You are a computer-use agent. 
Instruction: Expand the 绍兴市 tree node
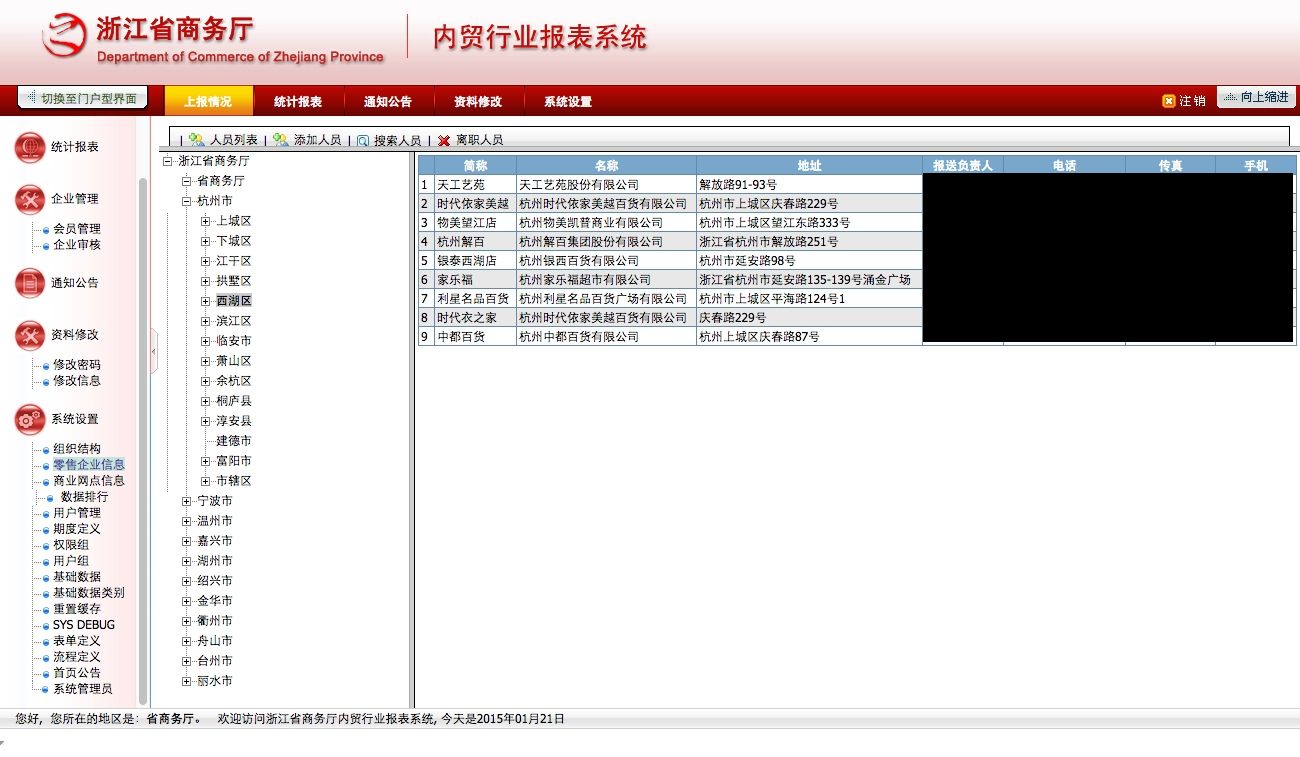tap(186, 581)
